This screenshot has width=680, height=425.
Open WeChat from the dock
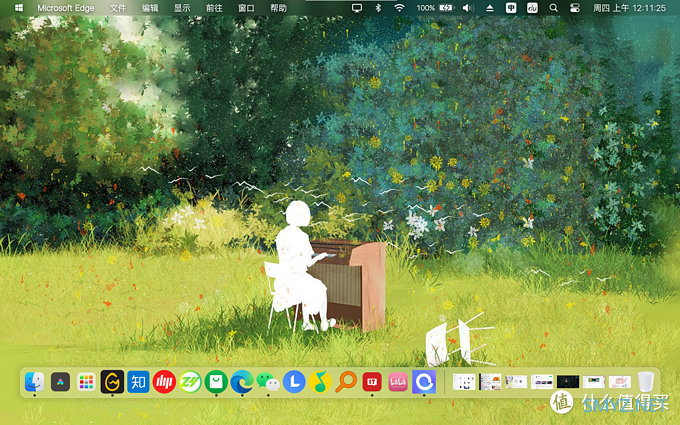[x=268, y=382]
